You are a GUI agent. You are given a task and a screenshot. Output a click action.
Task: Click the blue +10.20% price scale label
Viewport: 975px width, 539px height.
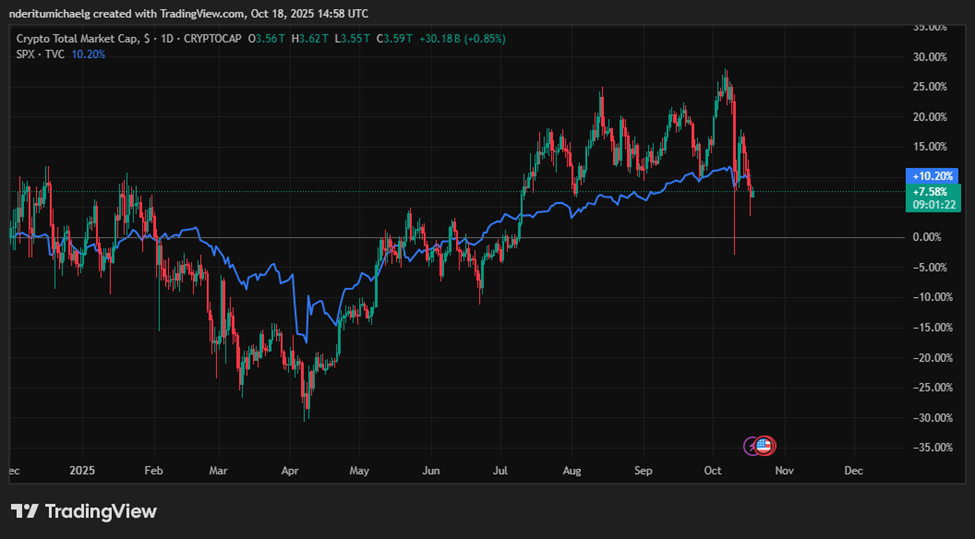tap(932, 176)
